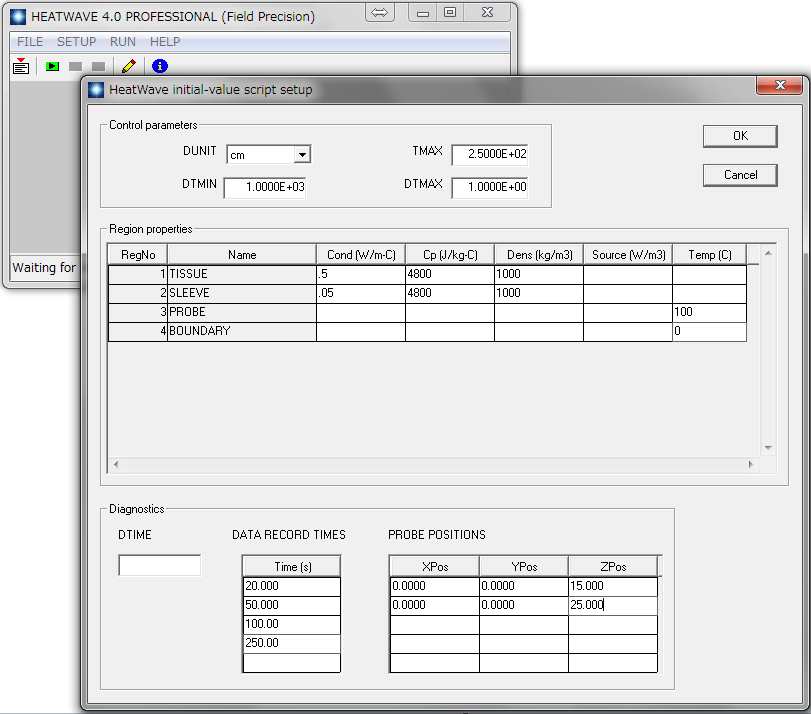Confirm the setup with OK

(740, 136)
